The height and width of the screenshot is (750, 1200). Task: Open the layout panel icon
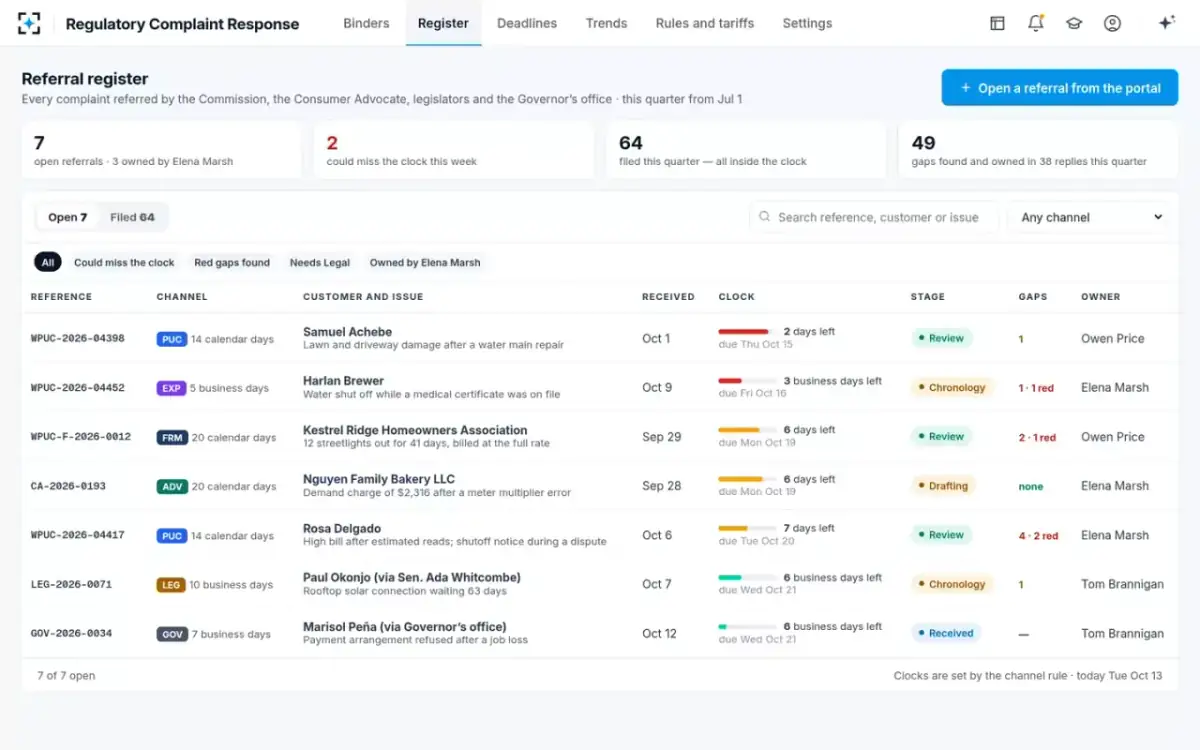point(997,23)
